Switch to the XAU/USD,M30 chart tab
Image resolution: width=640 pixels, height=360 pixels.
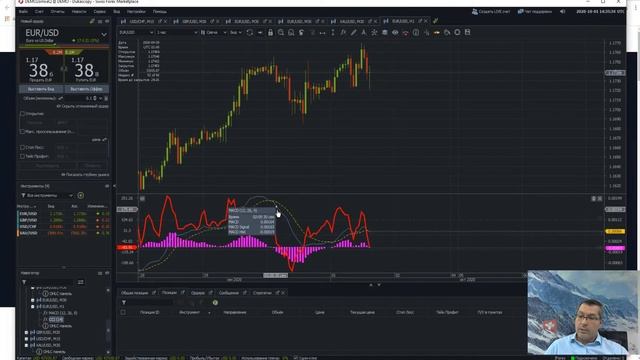pyautogui.click(x=351, y=21)
